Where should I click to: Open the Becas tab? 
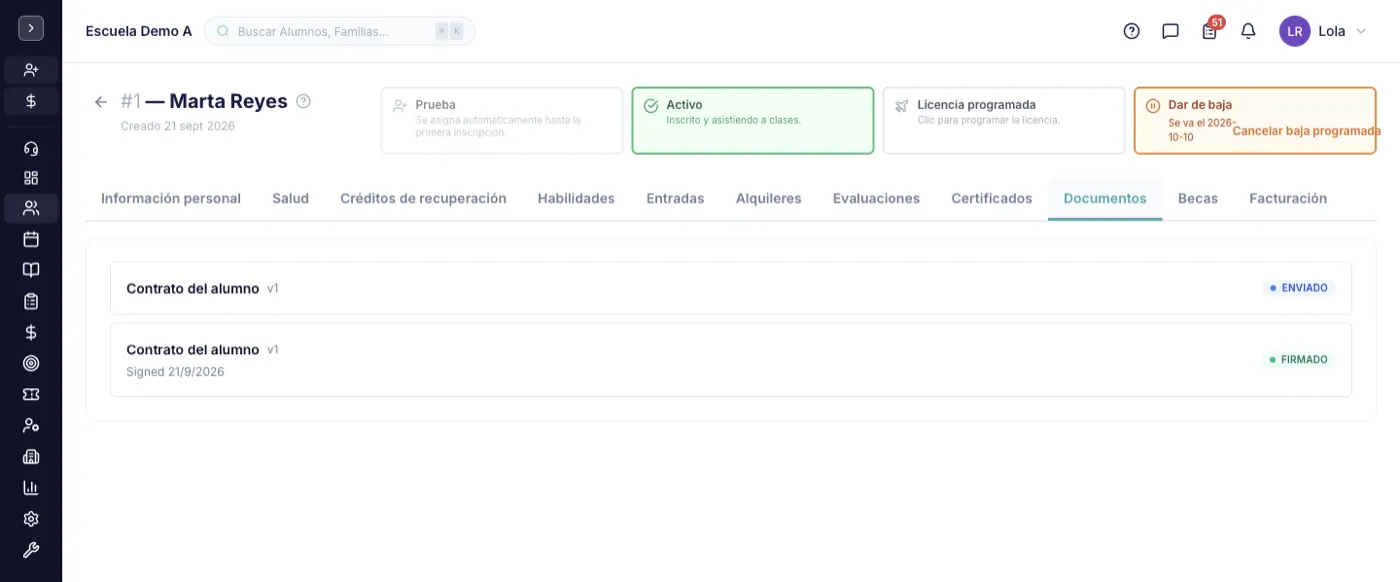pos(1198,198)
